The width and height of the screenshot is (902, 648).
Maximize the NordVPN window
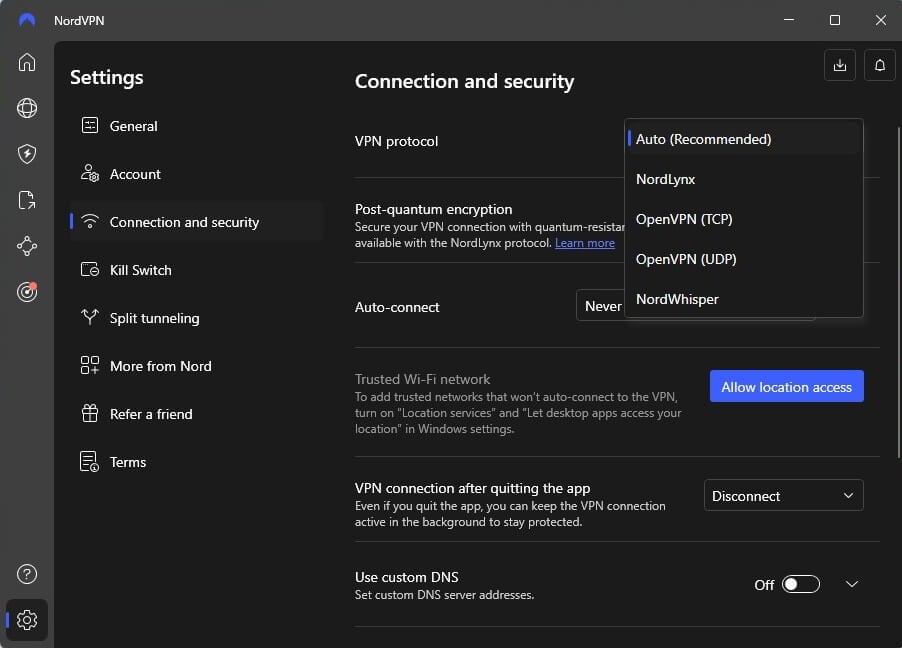[835, 20]
